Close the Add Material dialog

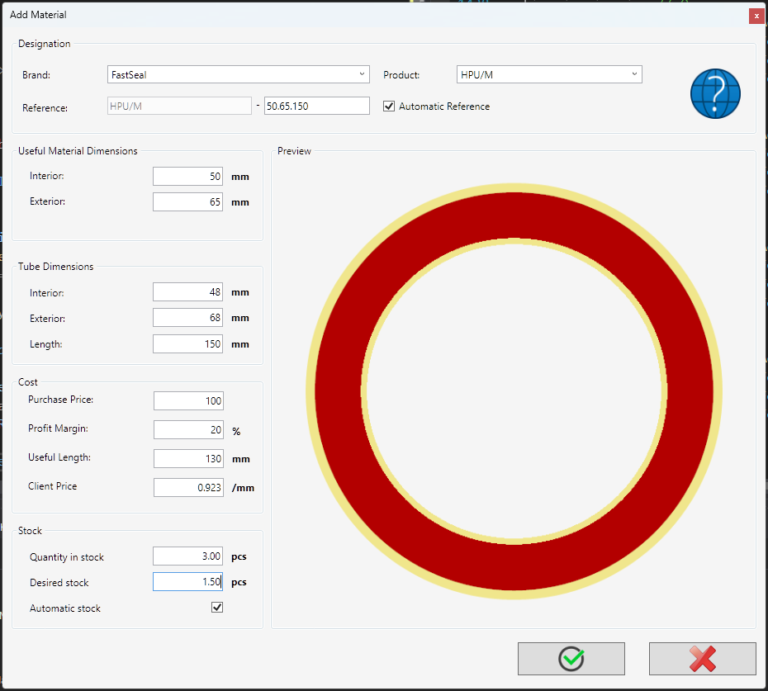pyautogui.click(x=756, y=16)
